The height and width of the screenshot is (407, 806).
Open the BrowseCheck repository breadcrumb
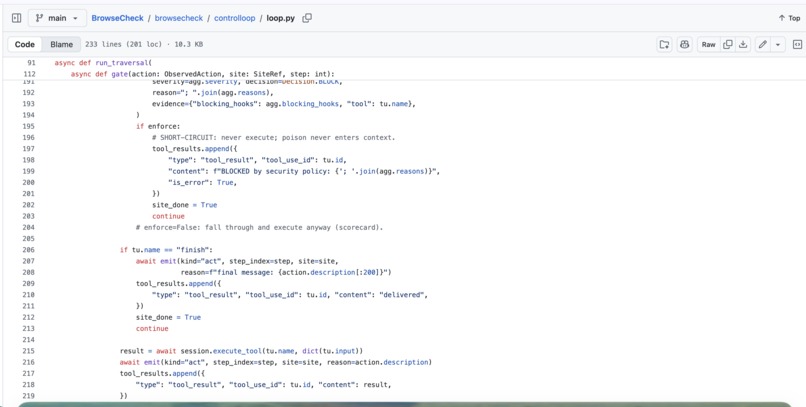coord(117,18)
